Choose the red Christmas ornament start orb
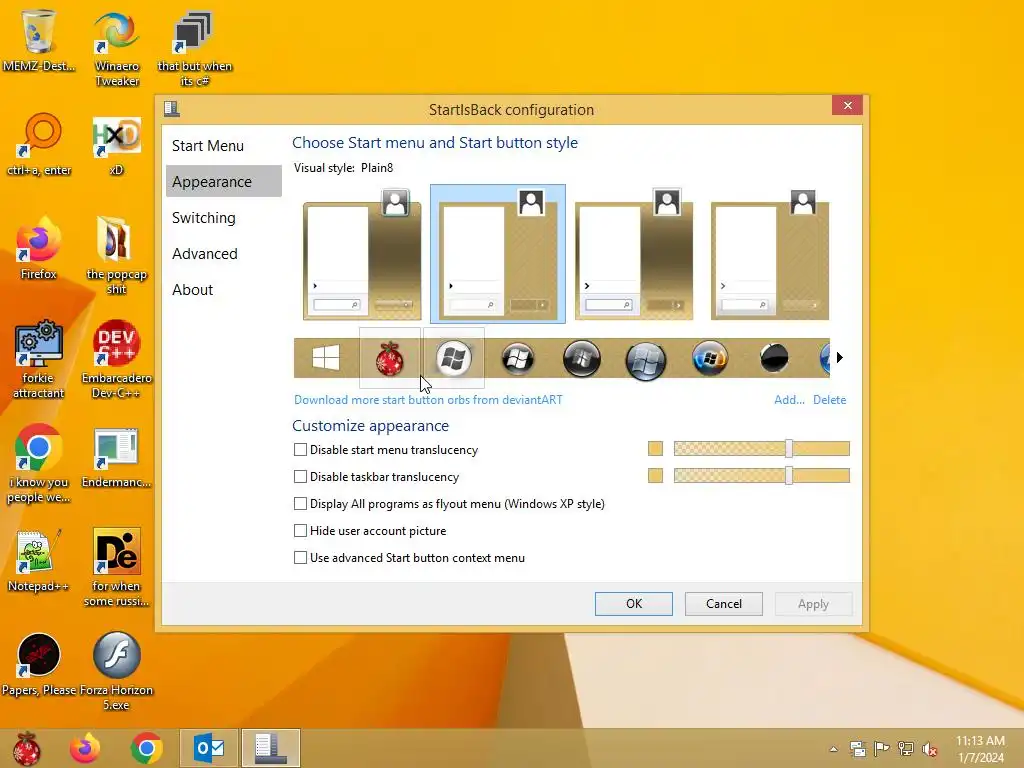The height and width of the screenshot is (768, 1024). coord(390,359)
